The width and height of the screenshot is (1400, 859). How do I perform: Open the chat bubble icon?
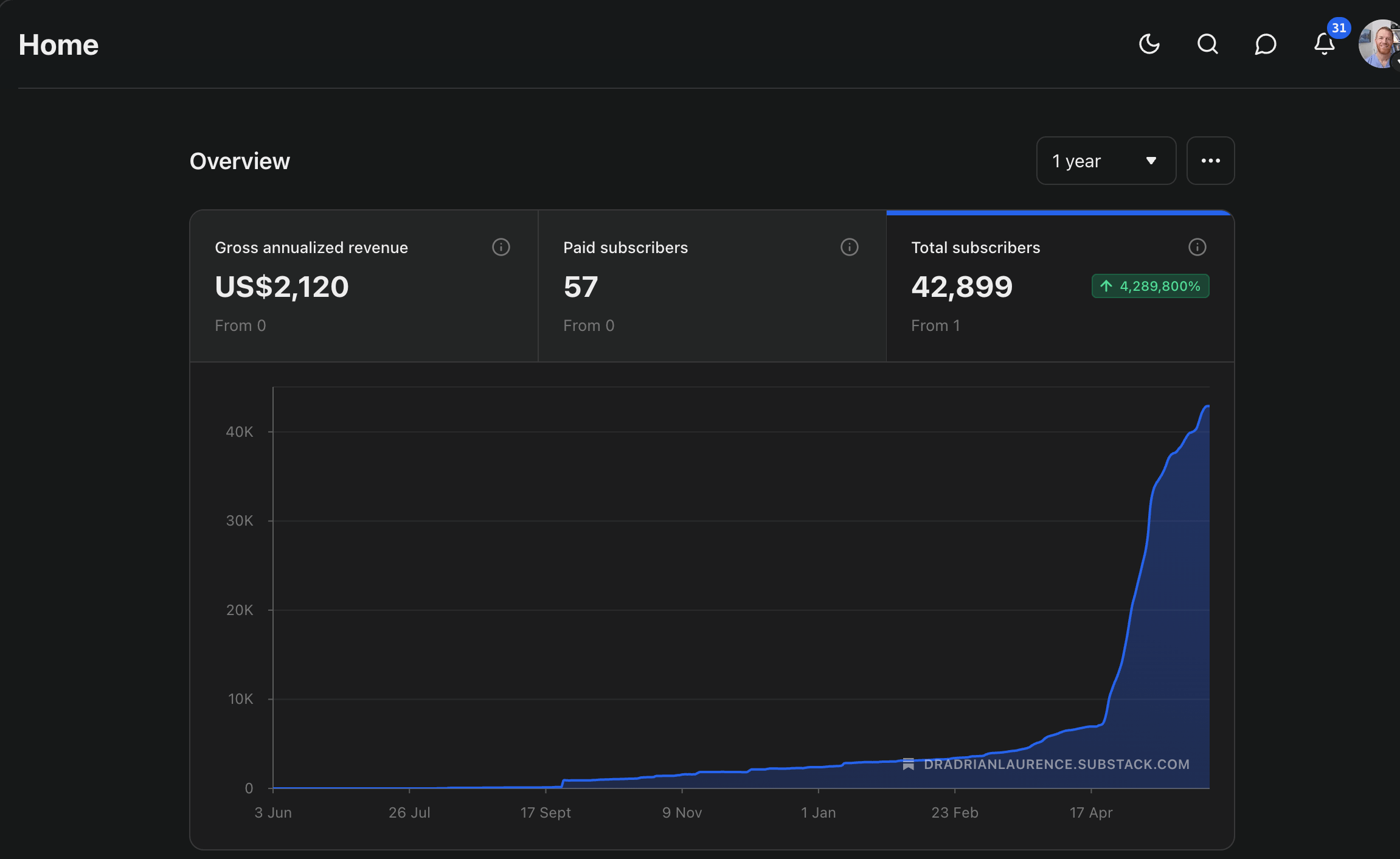point(1266,44)
